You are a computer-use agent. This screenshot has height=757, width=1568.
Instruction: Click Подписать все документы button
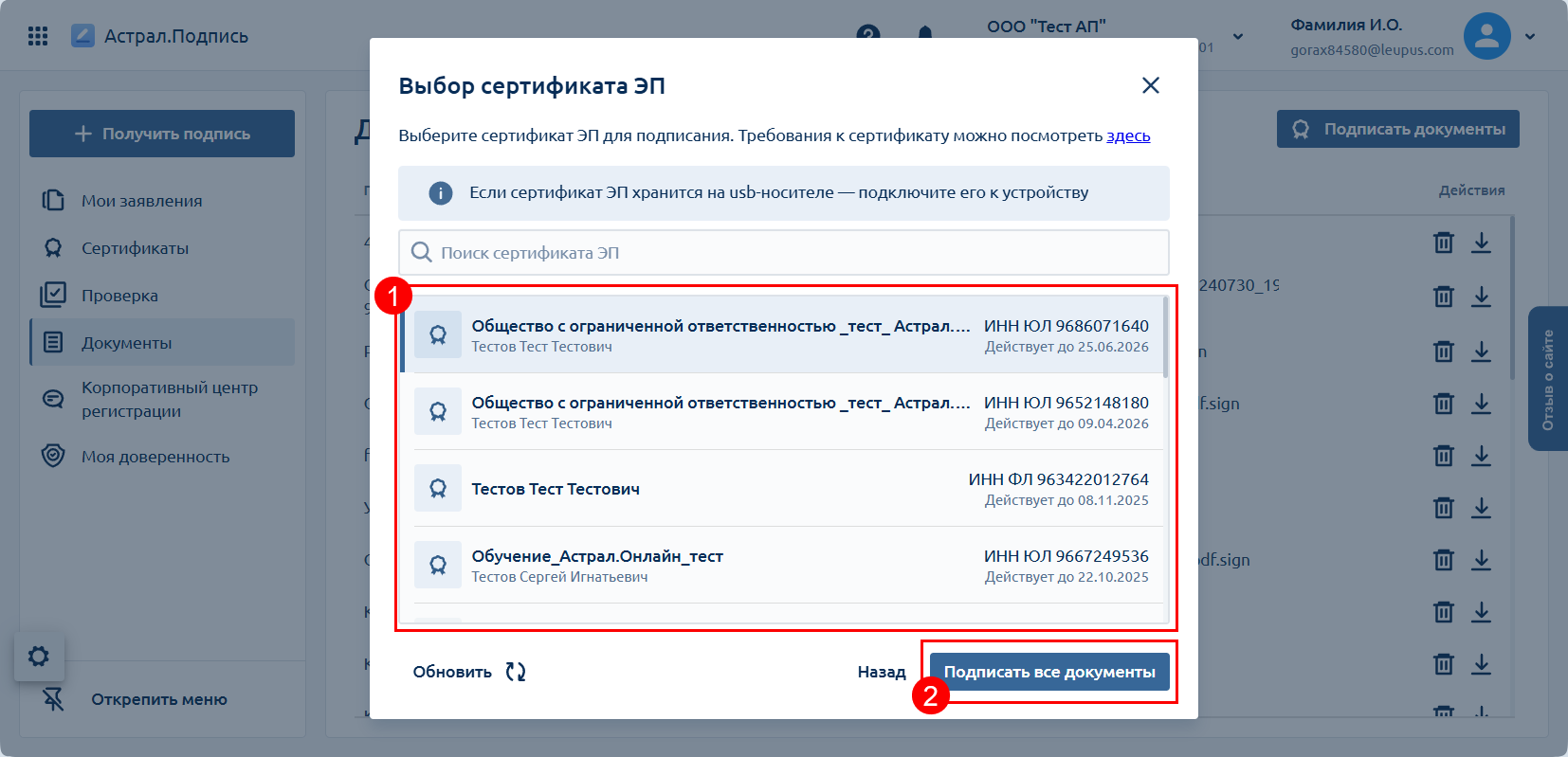(1048, 672)
